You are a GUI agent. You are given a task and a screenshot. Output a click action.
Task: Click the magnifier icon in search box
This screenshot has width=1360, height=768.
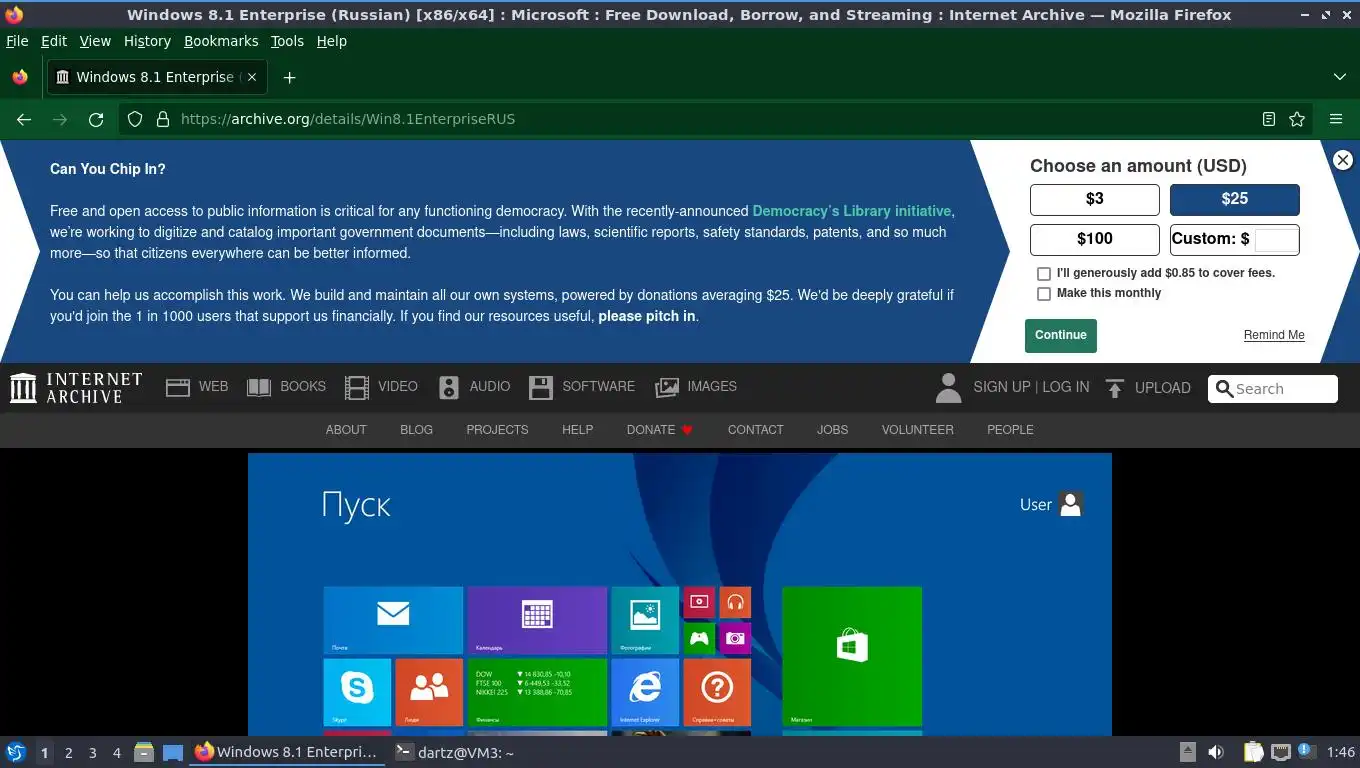(x=1224, y=389)
